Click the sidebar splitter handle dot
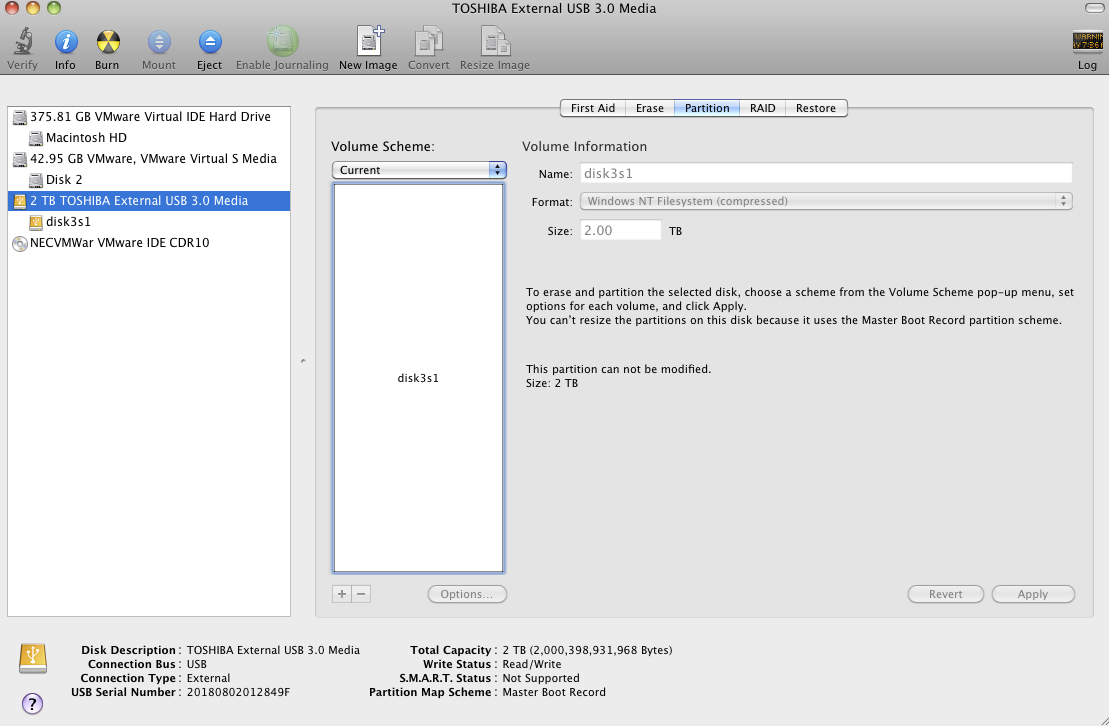The image size is (1109, 726). point(303,361)
